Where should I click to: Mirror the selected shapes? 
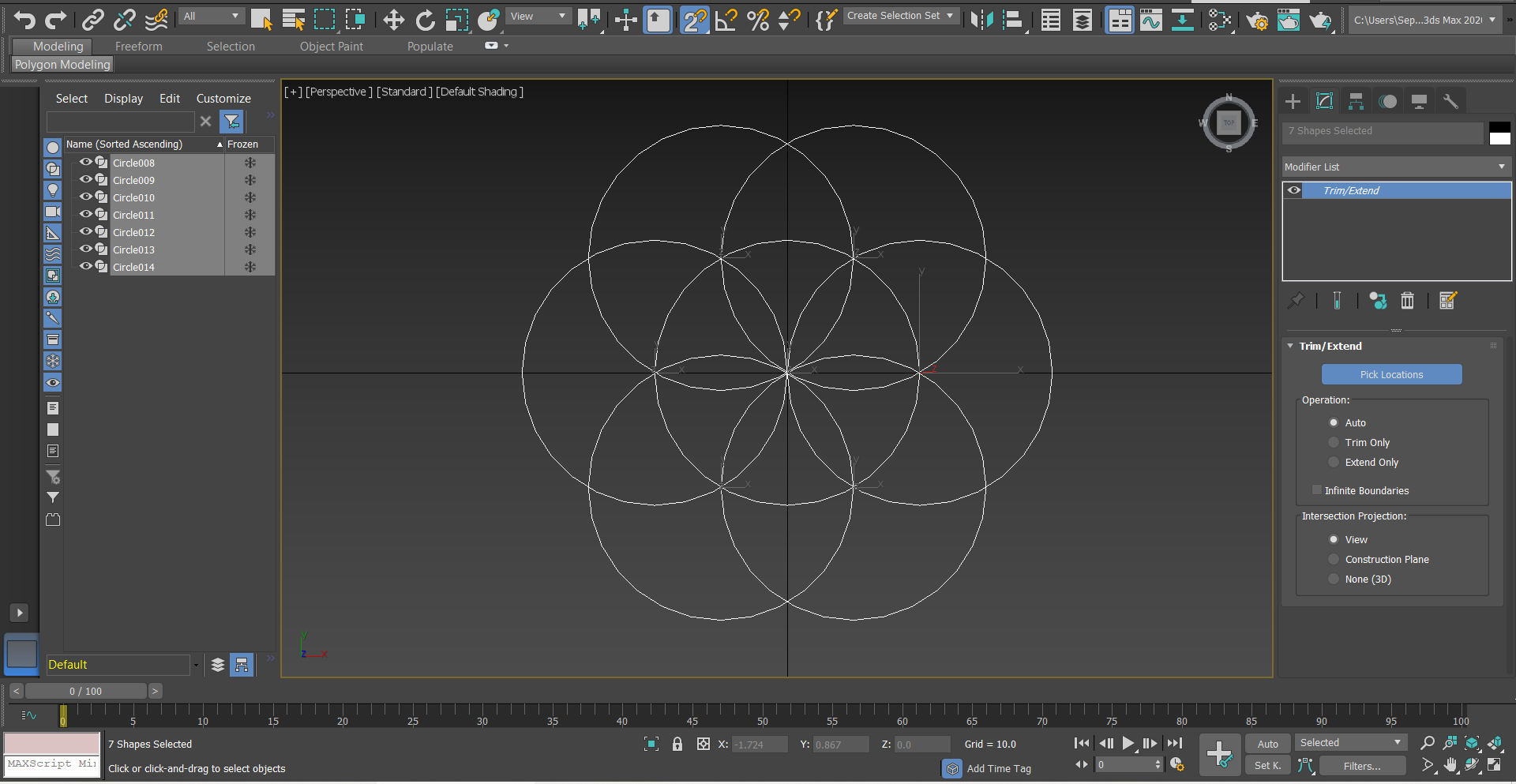pyautogui.click(x=981, y=20)
